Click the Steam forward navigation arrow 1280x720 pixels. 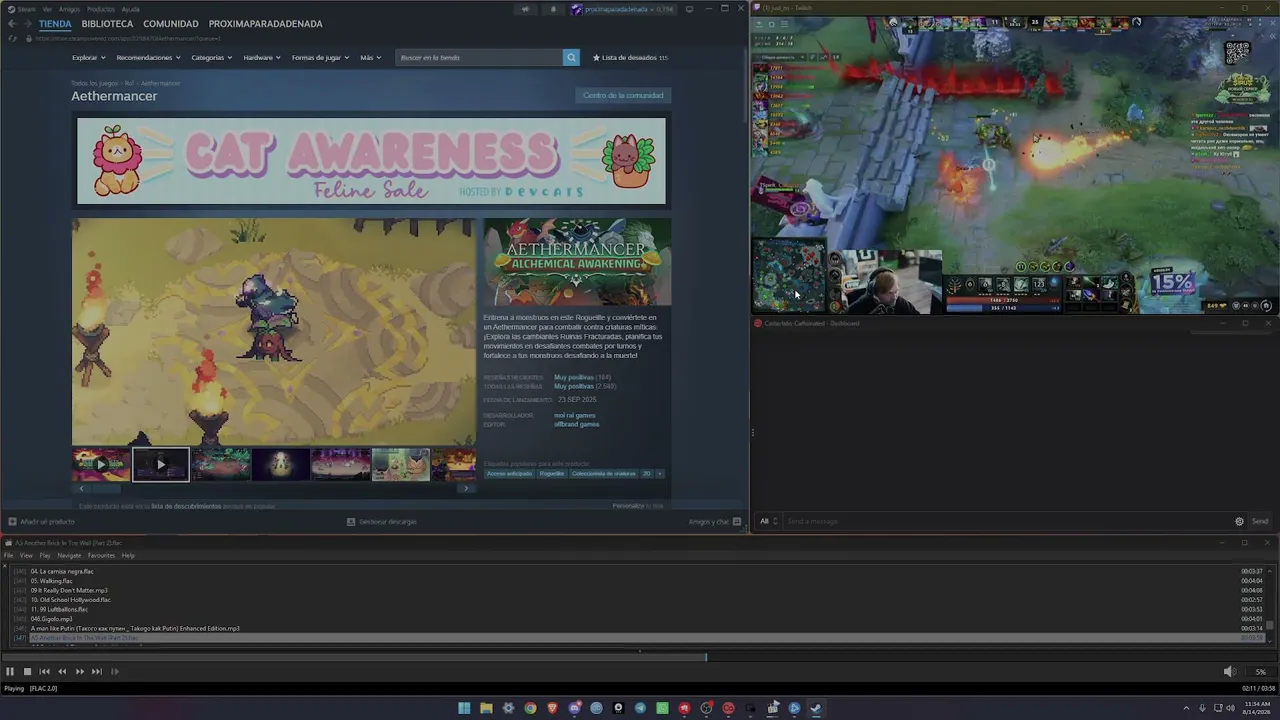coord(28,23)
